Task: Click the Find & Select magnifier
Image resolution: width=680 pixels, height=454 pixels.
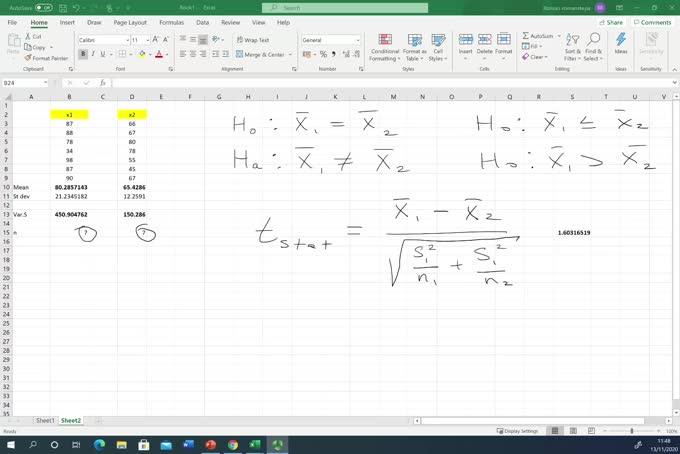Action: coord(593,46)
